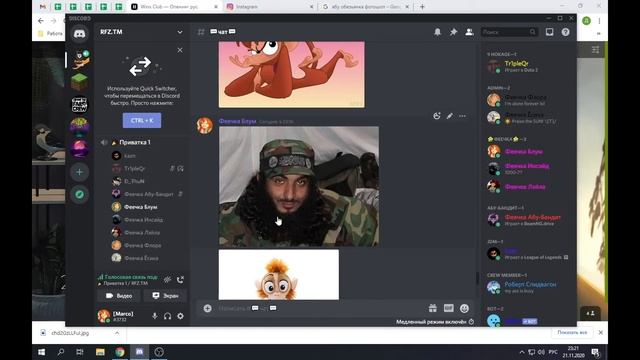Expand the RFZ.TM server menu chevron

(x=180, y=32)
